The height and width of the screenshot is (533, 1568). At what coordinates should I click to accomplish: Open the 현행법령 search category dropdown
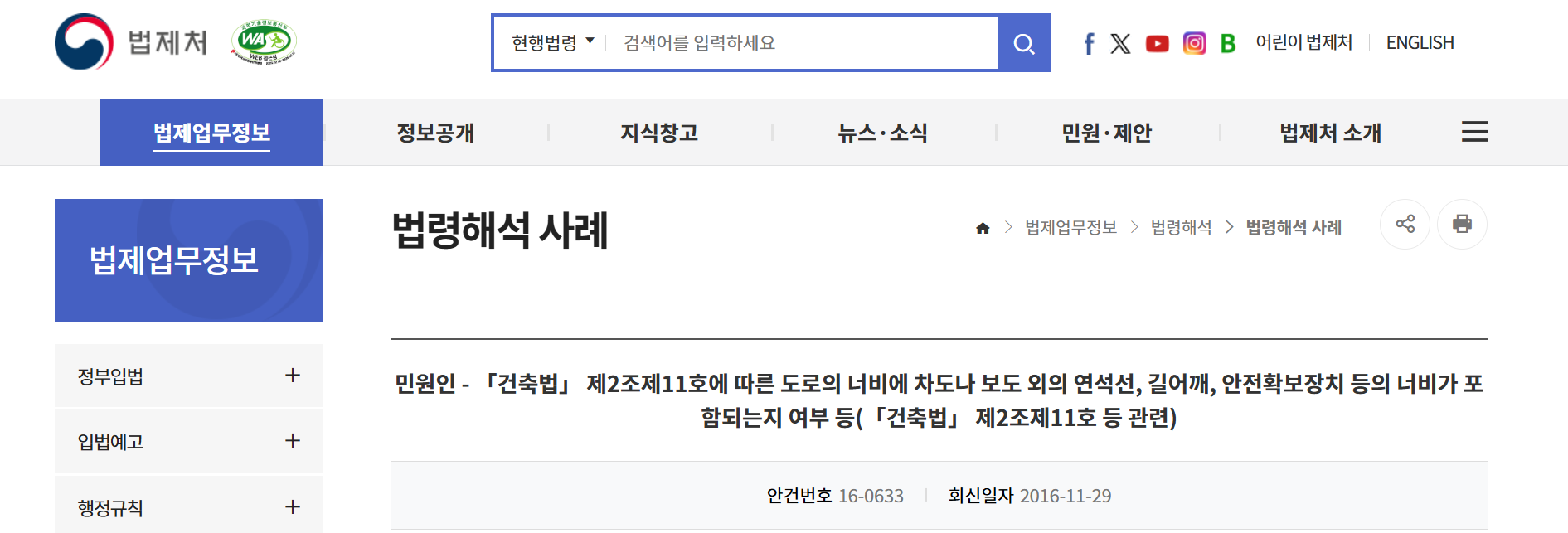552,42
